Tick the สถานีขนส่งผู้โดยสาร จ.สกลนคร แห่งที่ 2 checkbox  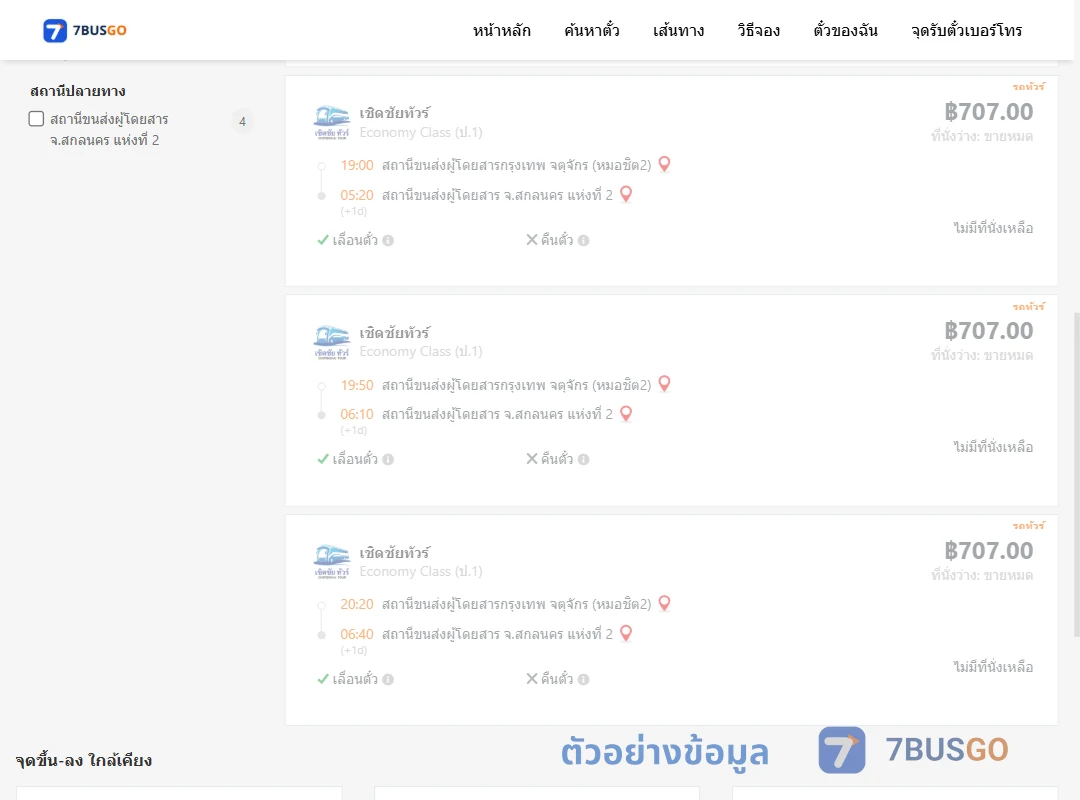pos(37,119)
